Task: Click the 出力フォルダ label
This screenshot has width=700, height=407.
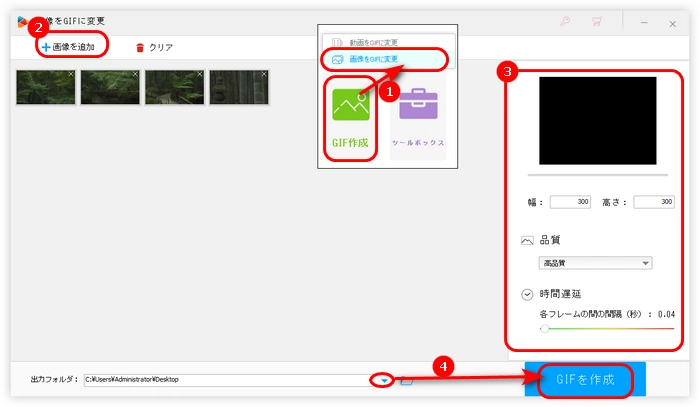Action: click(x=54, y=380)
